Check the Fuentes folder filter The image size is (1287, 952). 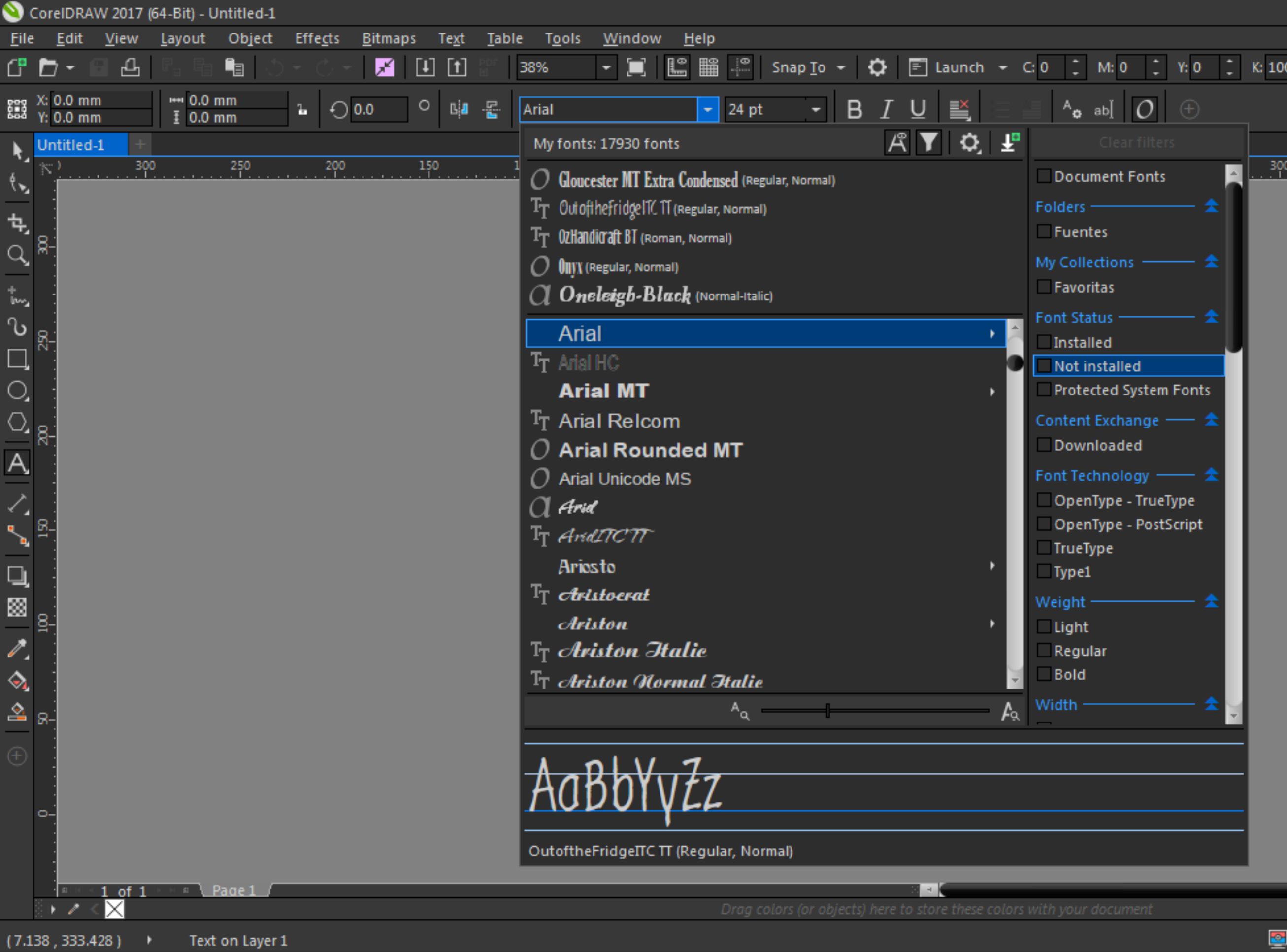coord(1044,231)
